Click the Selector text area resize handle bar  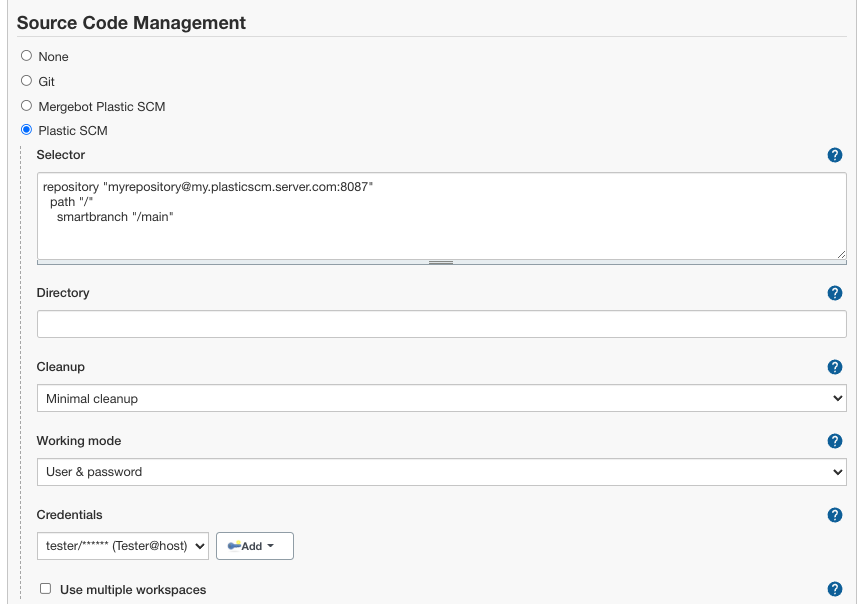pos(441,263)
